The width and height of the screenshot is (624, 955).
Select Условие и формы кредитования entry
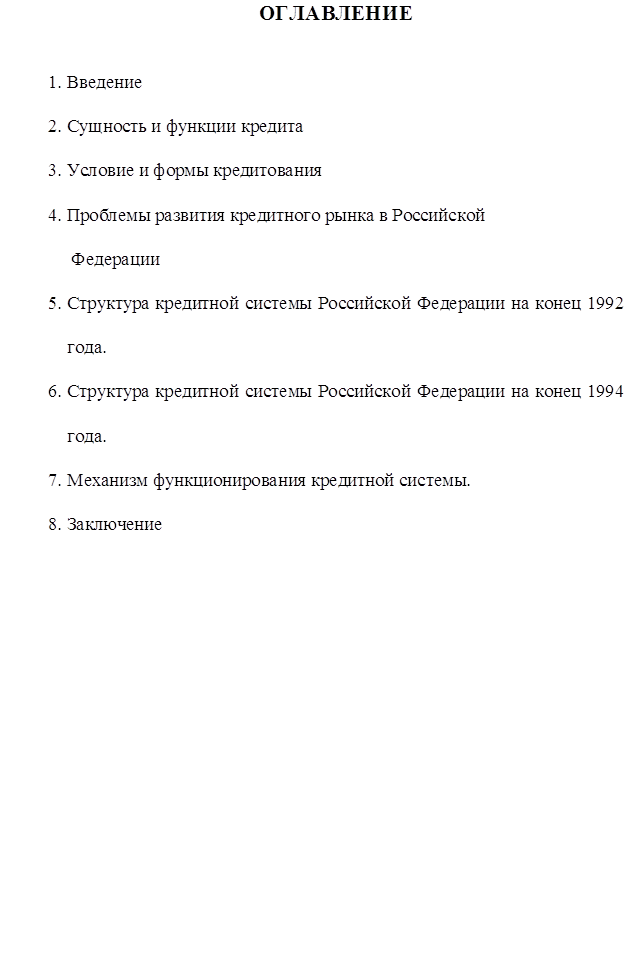194,171
